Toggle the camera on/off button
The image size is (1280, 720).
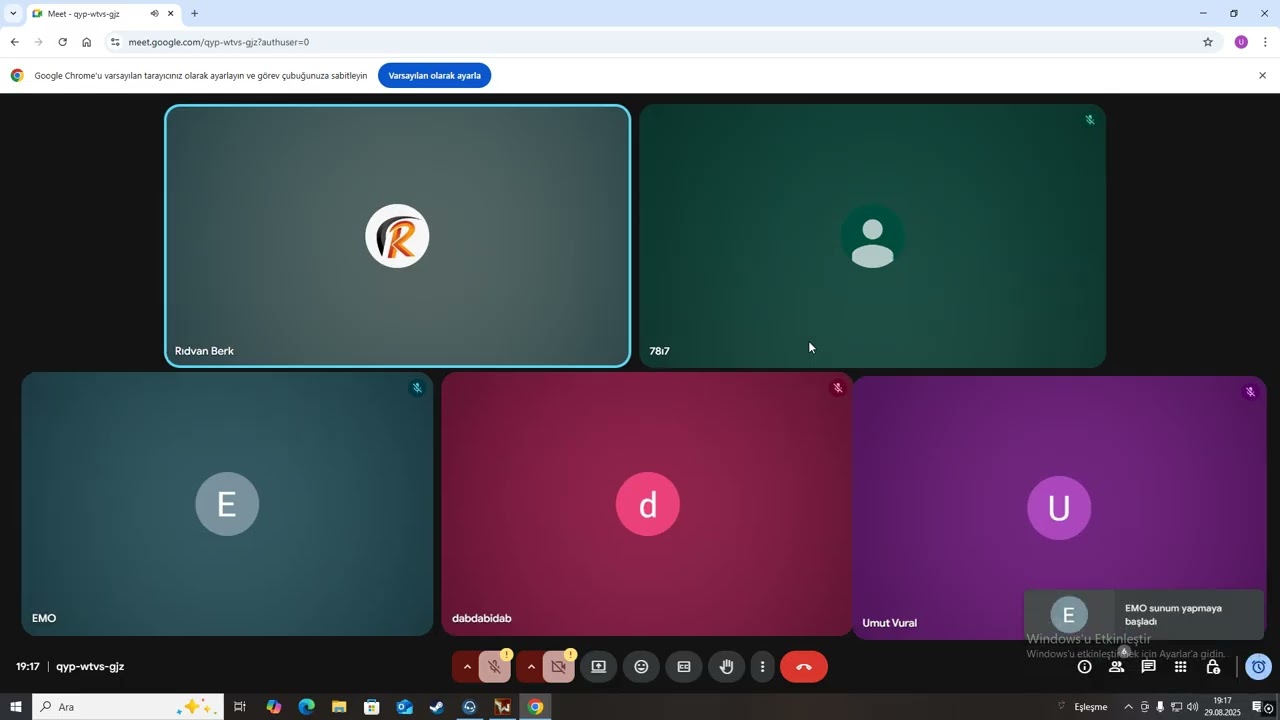coord(559,667)
